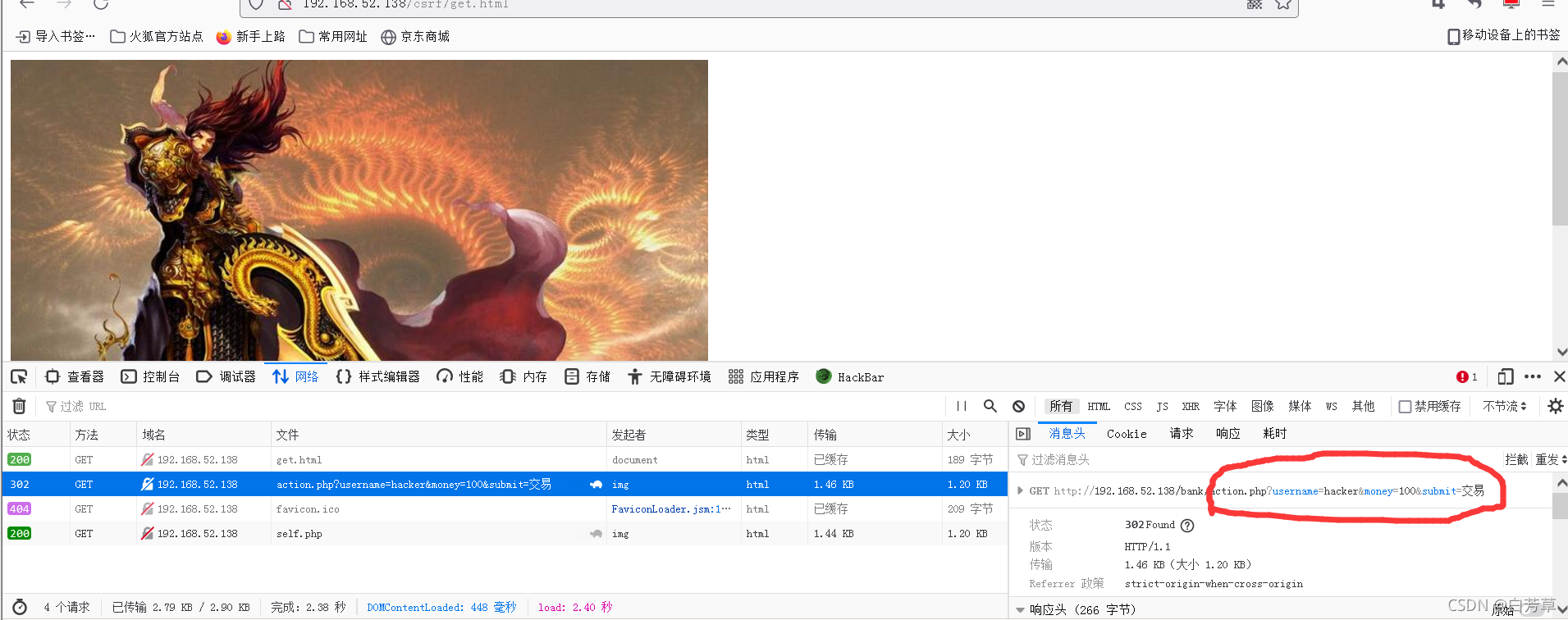
Task: Filter requests by CSS type
Action: (1133, 406)
